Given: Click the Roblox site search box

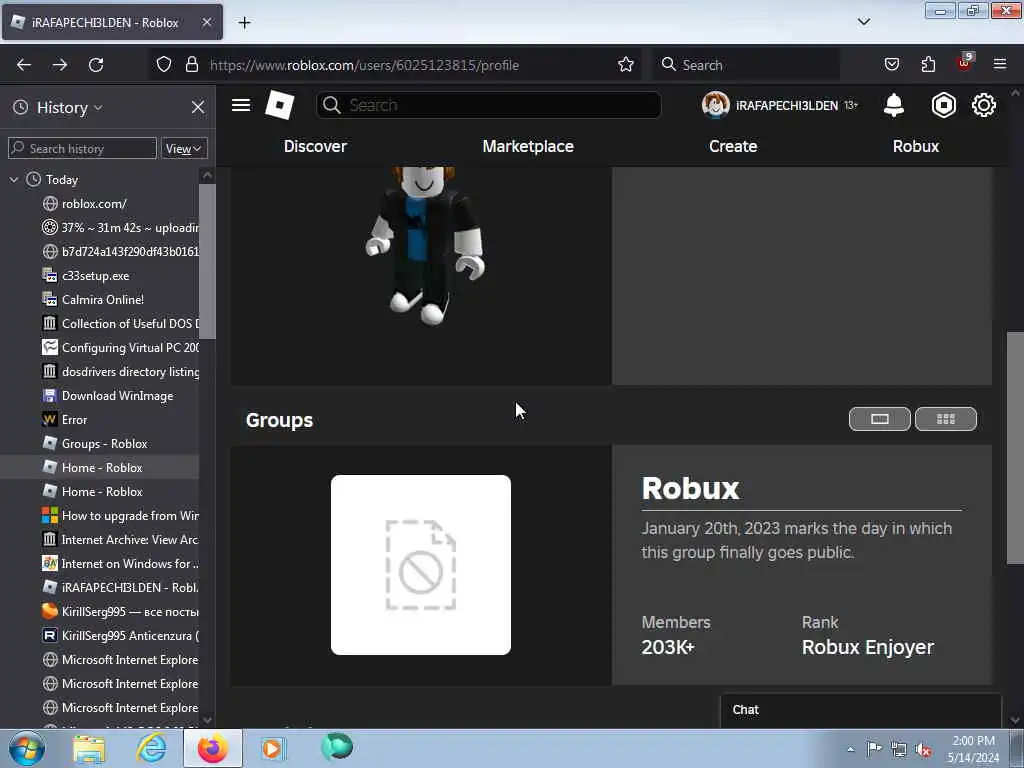Looking at the screenshot, I should 488,105.
